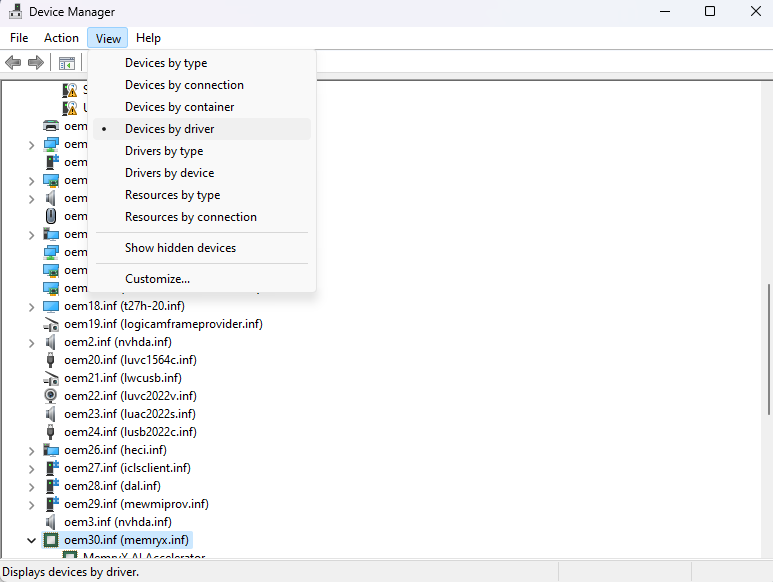Click the speaker icon for oem23.inf (luac2022s.inf)
This screenshot has width=773, height=582.
tap(51, 414)
